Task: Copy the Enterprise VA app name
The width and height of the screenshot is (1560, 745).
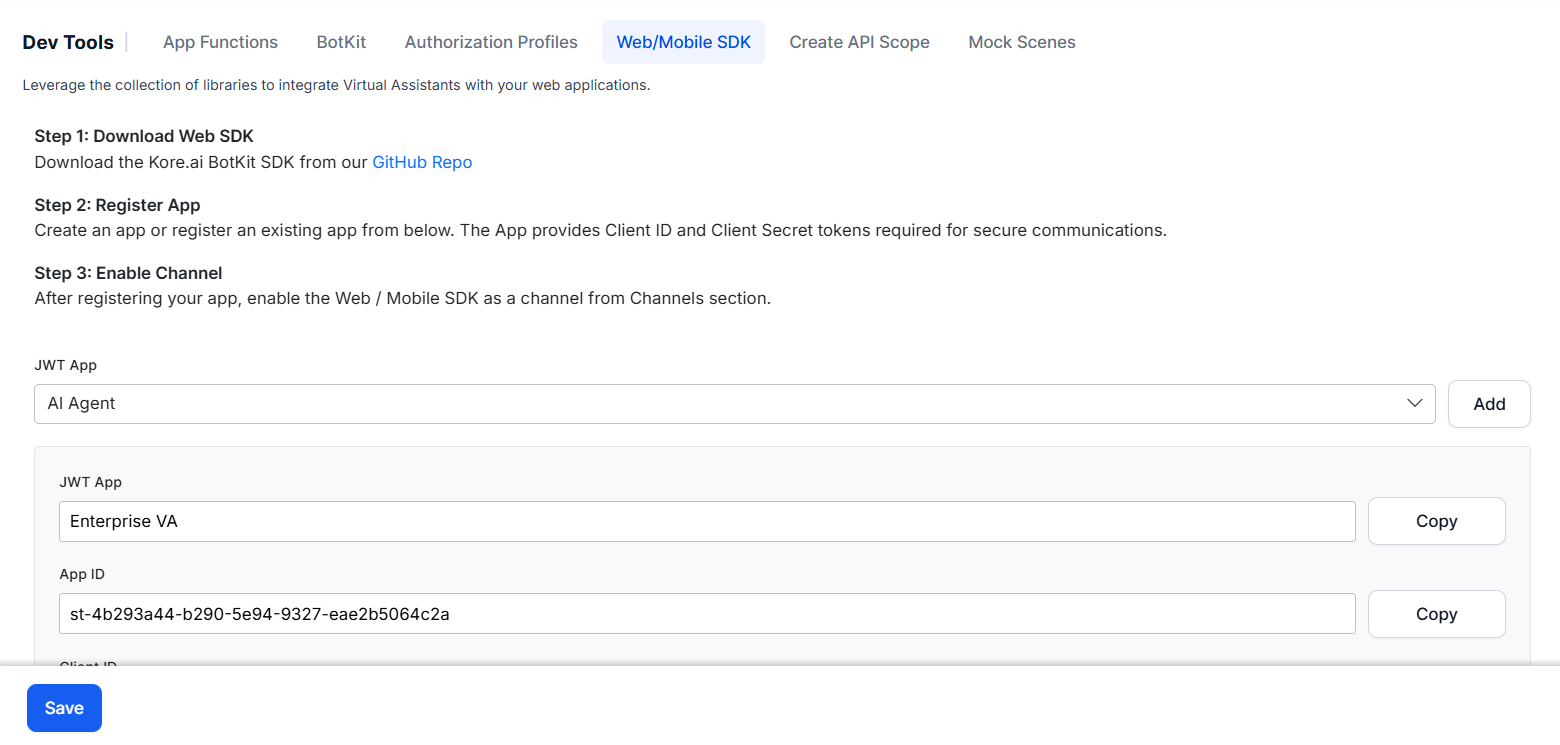Action: point(1436,521)
